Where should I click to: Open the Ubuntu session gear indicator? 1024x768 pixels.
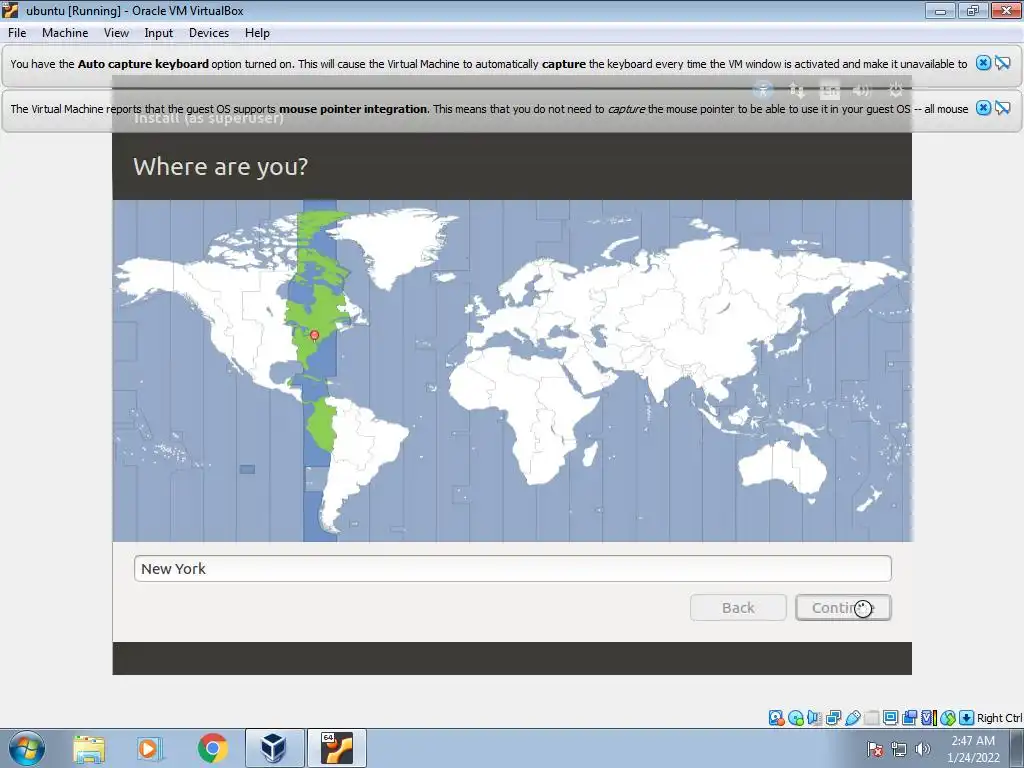point(895,89)
